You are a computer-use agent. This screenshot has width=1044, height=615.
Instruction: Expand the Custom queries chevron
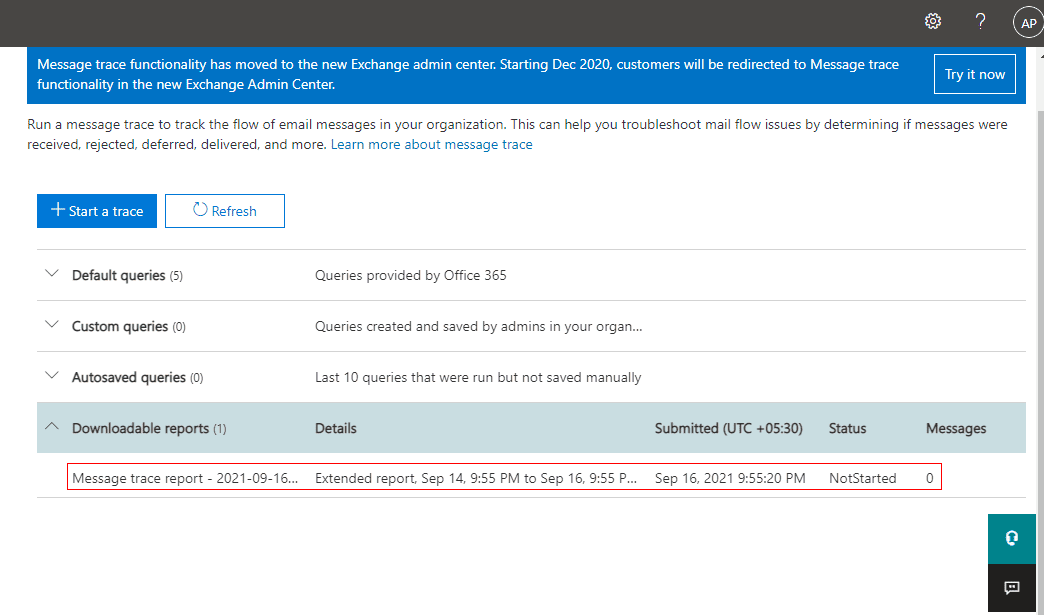coord(53,326)
